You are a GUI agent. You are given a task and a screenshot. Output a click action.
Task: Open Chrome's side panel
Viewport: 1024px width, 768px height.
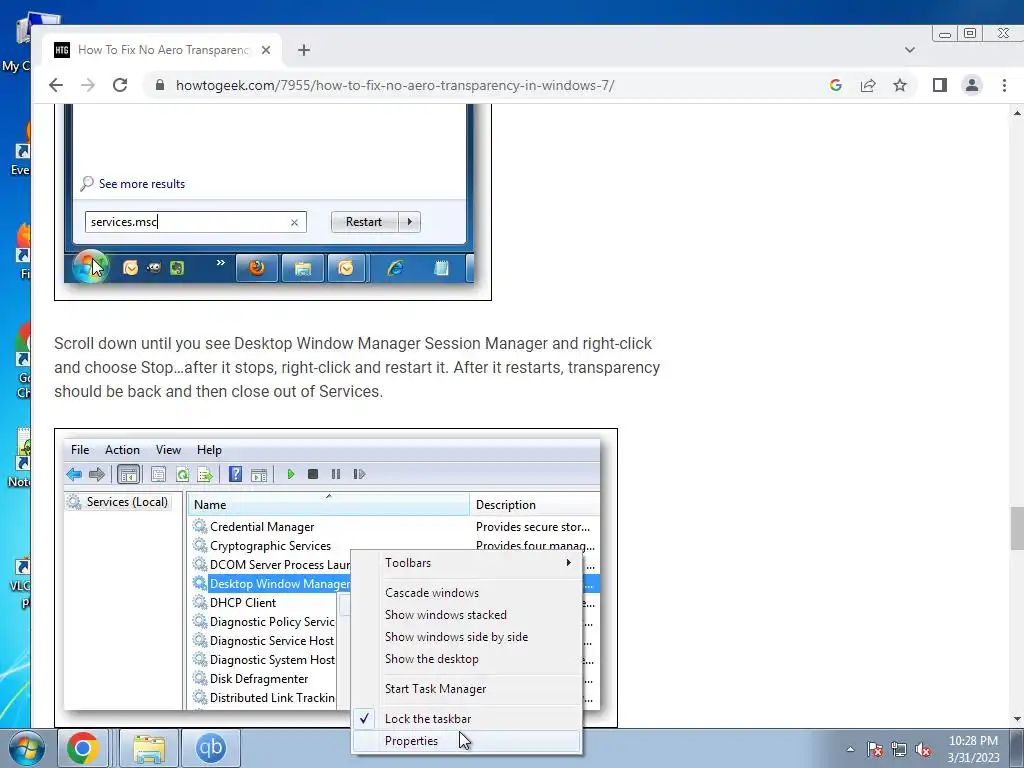(x=939, y=85)
